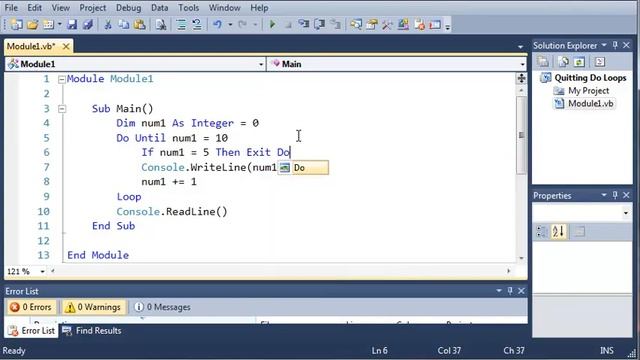Pick Do from the IntelliSense popup

click(x=303, y=168)
